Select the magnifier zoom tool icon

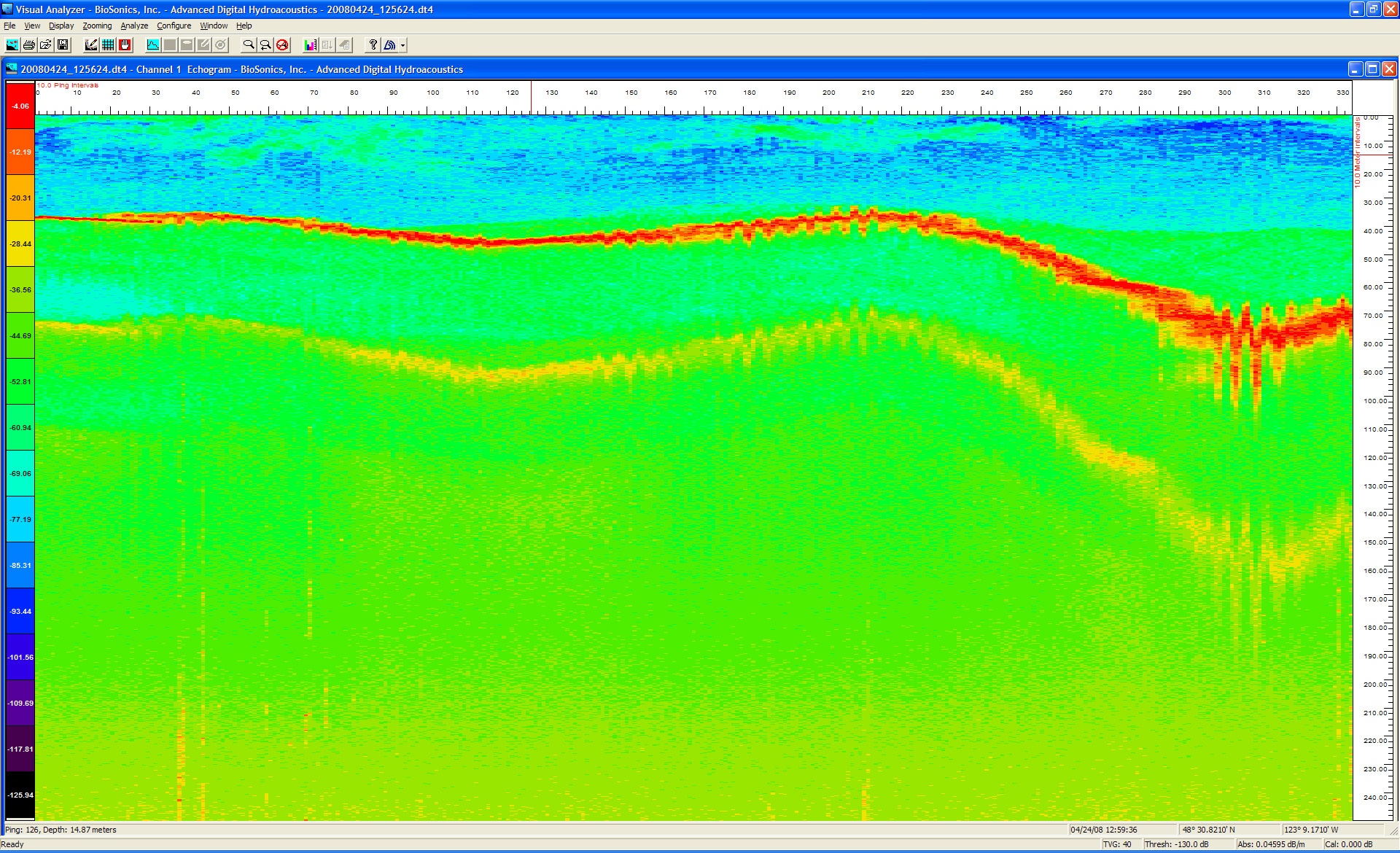[249, 45]
